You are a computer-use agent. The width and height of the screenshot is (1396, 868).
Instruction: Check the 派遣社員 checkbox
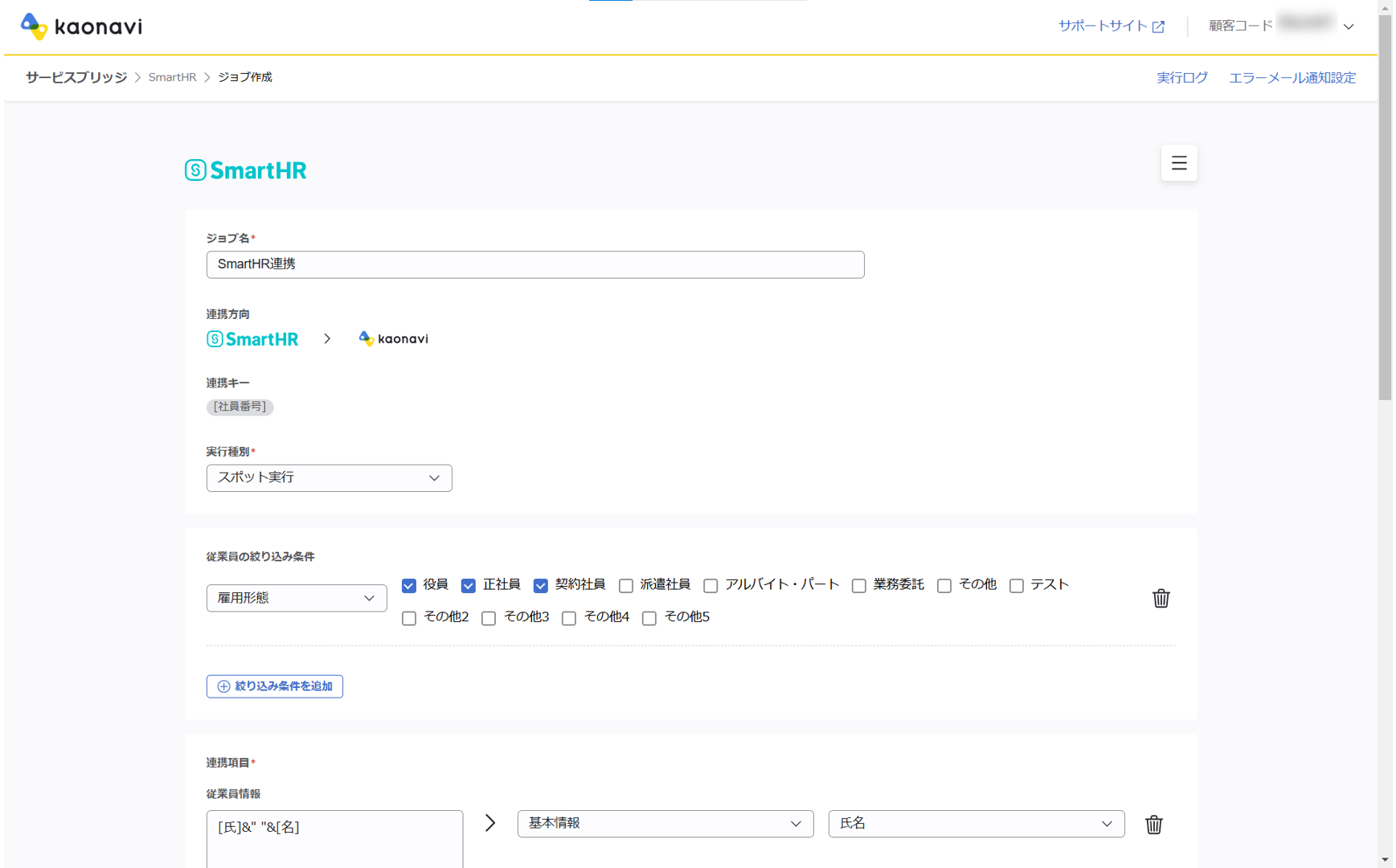pyautogui.click(x=626, y=586)
